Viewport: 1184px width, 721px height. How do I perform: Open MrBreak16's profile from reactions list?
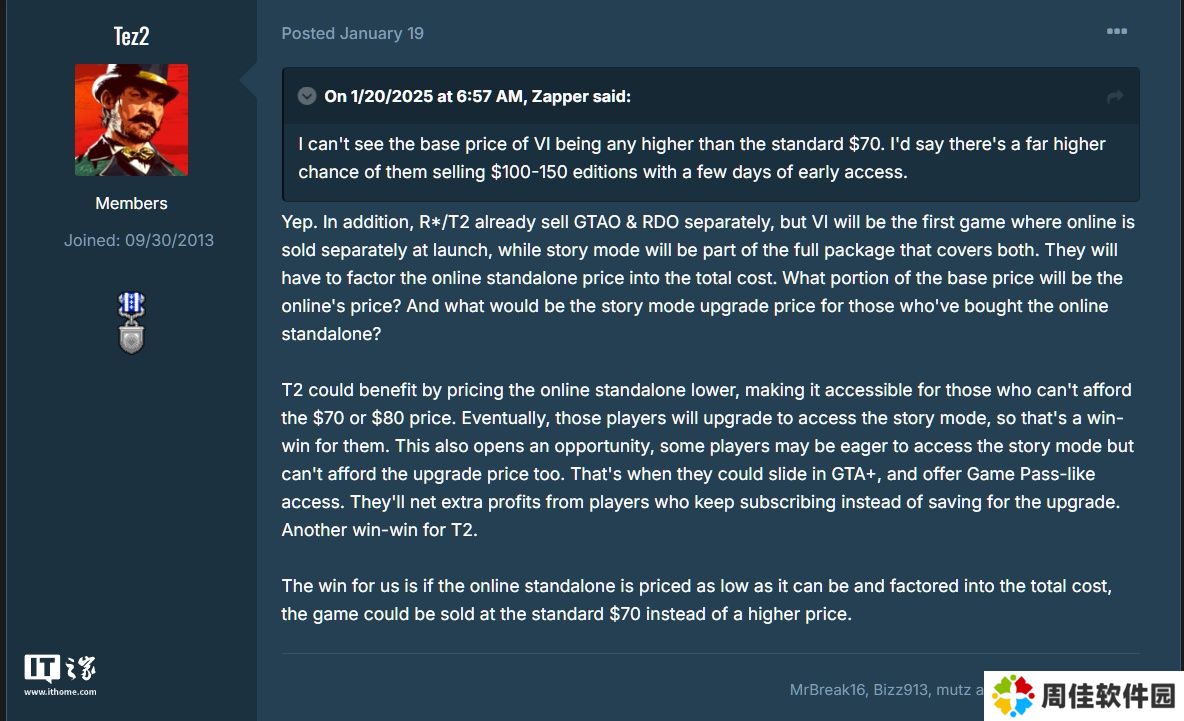827,689
